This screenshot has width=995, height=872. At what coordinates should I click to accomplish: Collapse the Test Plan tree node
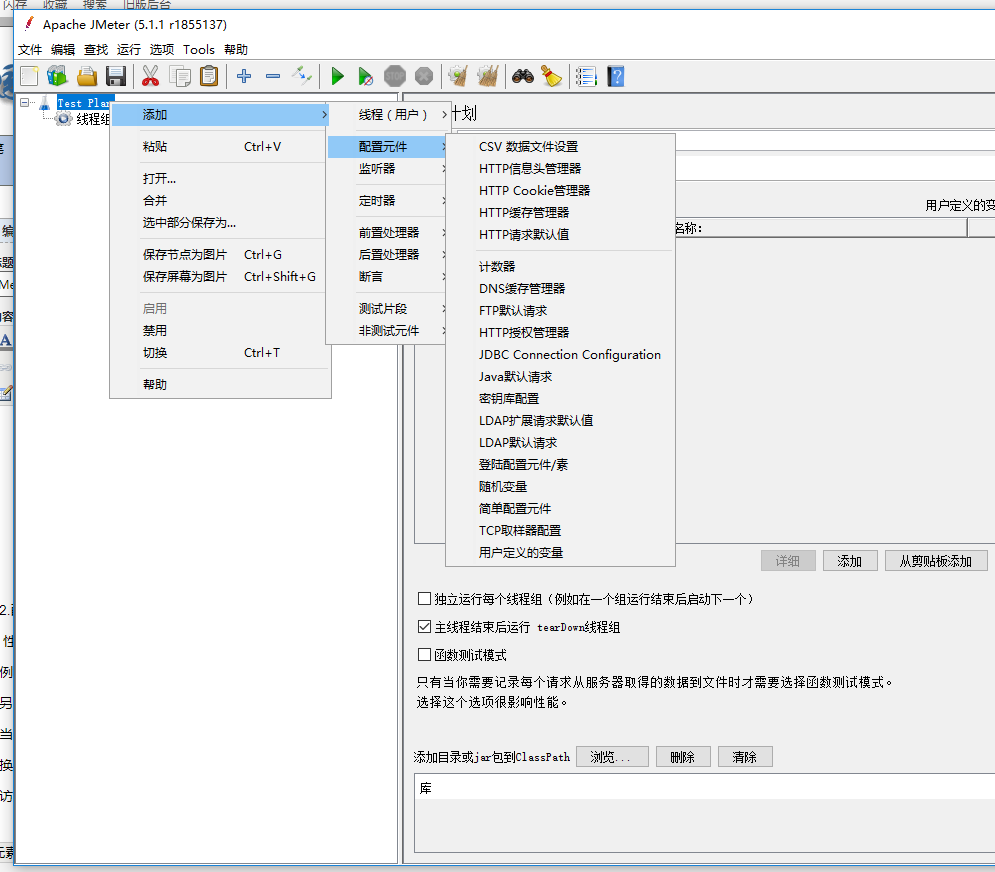[24, 102]
